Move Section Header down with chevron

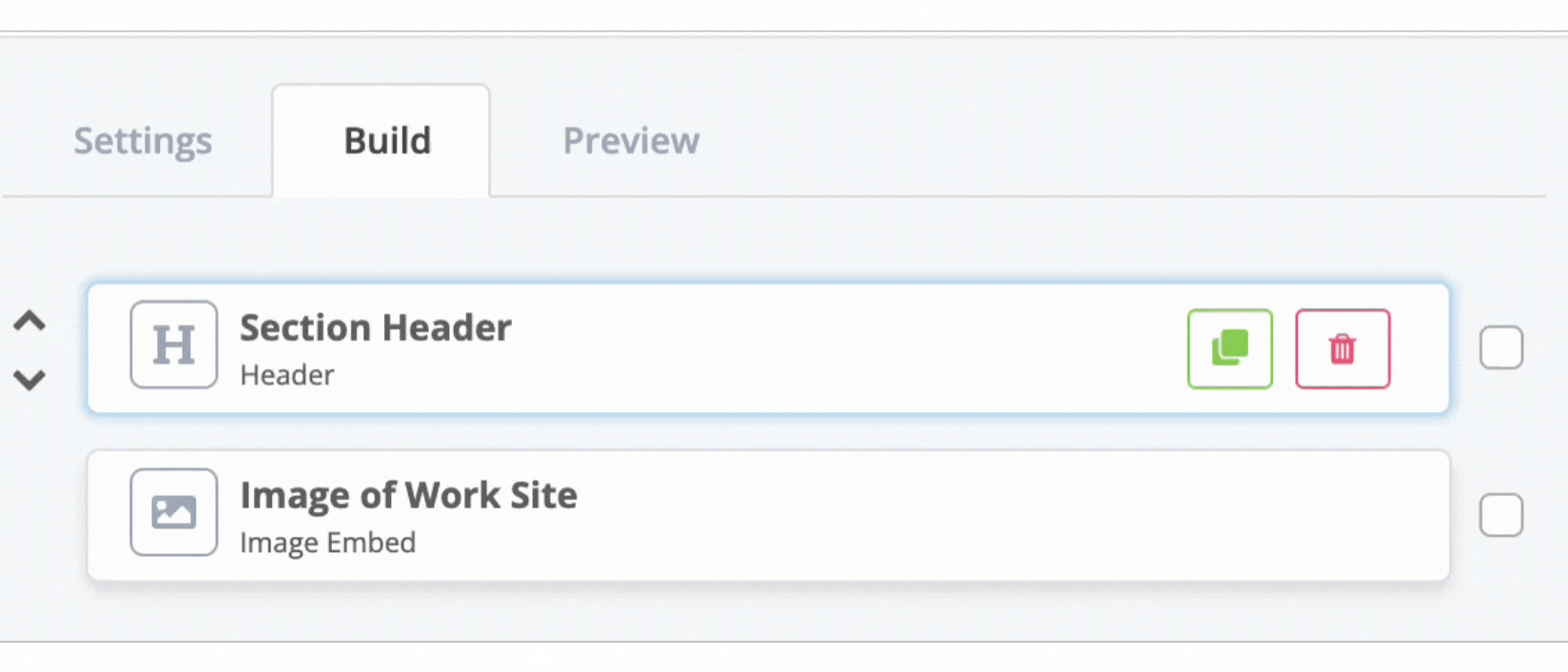pyautogui.click(x=29, y=380)
